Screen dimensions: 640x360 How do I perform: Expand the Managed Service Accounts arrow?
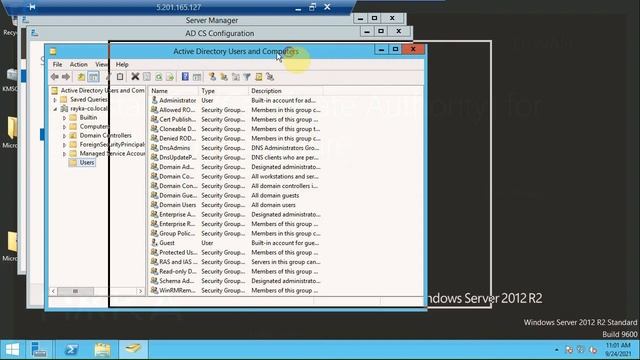[x=64, y=154]
